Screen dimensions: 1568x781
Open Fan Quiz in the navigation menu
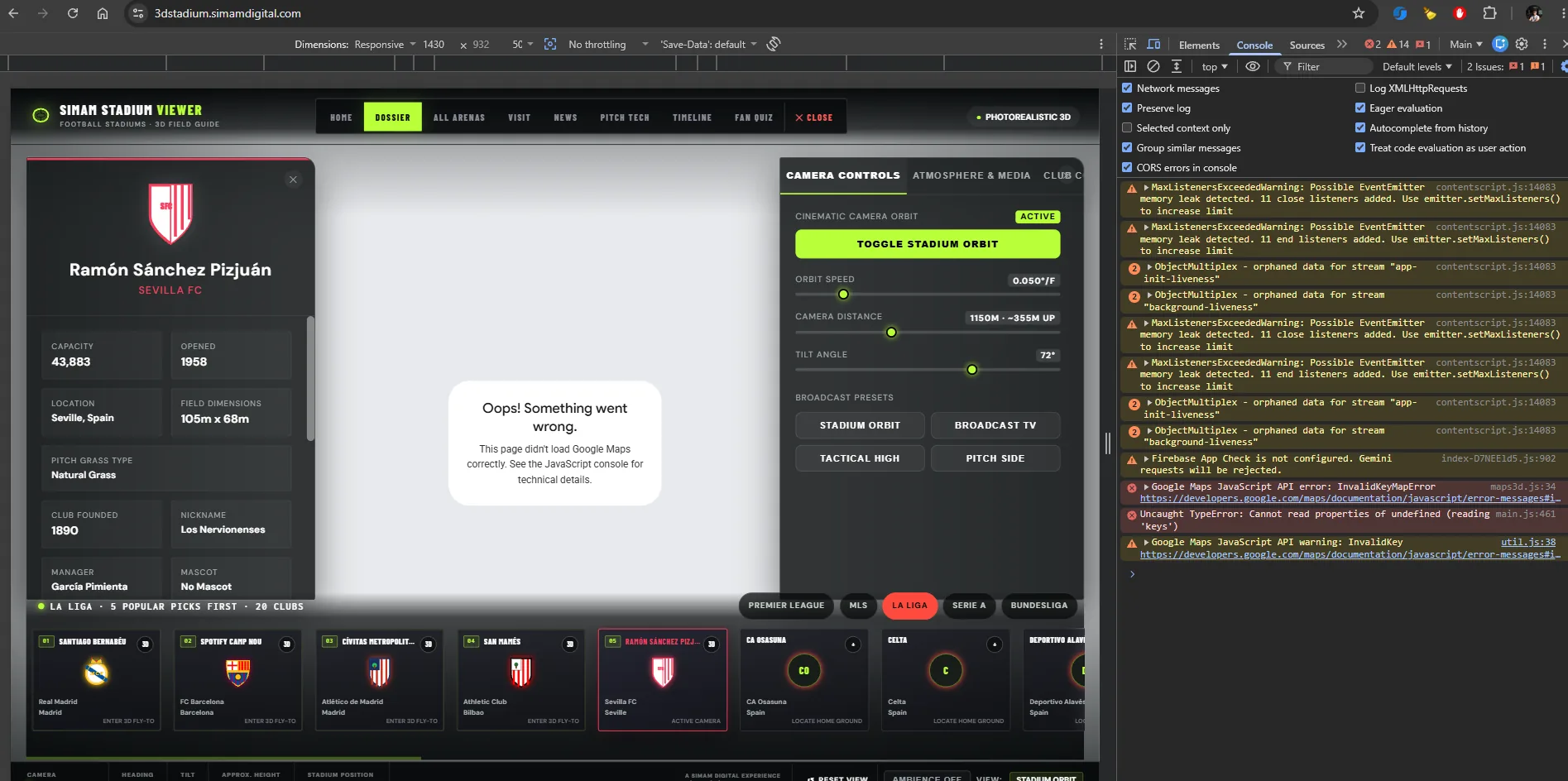point(754,117)
